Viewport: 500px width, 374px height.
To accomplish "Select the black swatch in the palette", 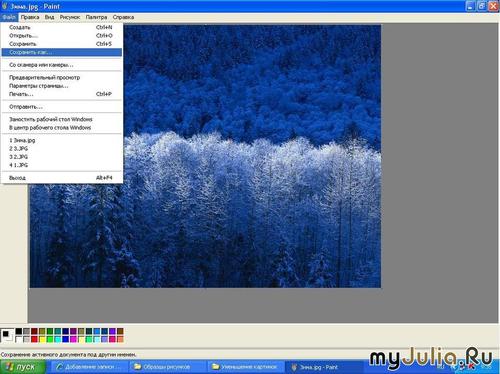I will click(19, 331).
